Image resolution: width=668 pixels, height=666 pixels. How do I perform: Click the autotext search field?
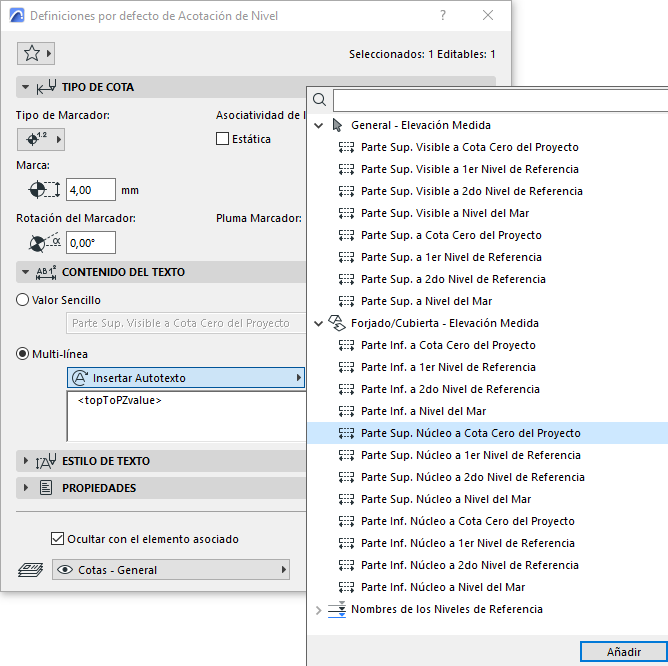click(501, 101)
